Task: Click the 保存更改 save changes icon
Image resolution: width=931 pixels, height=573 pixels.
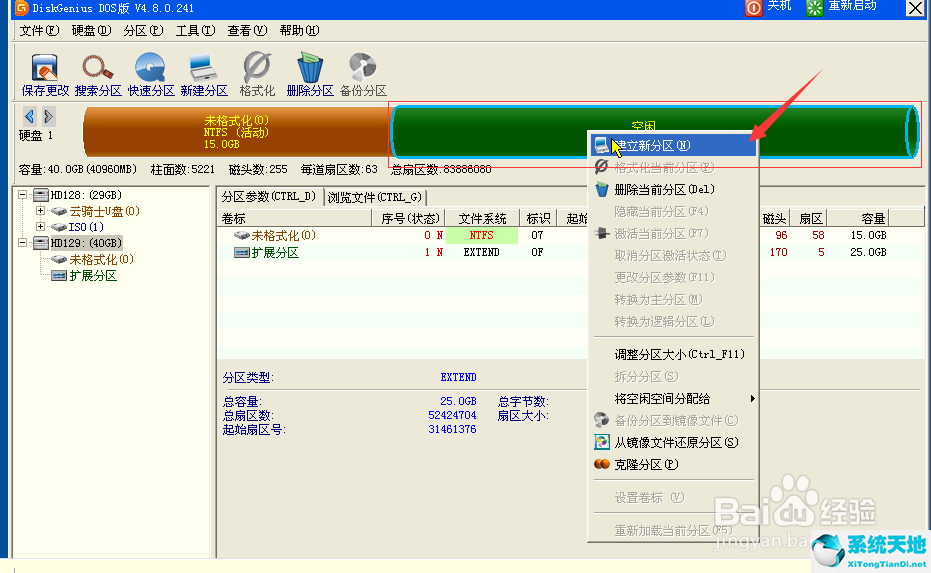Action: click(x=45, y=74)
